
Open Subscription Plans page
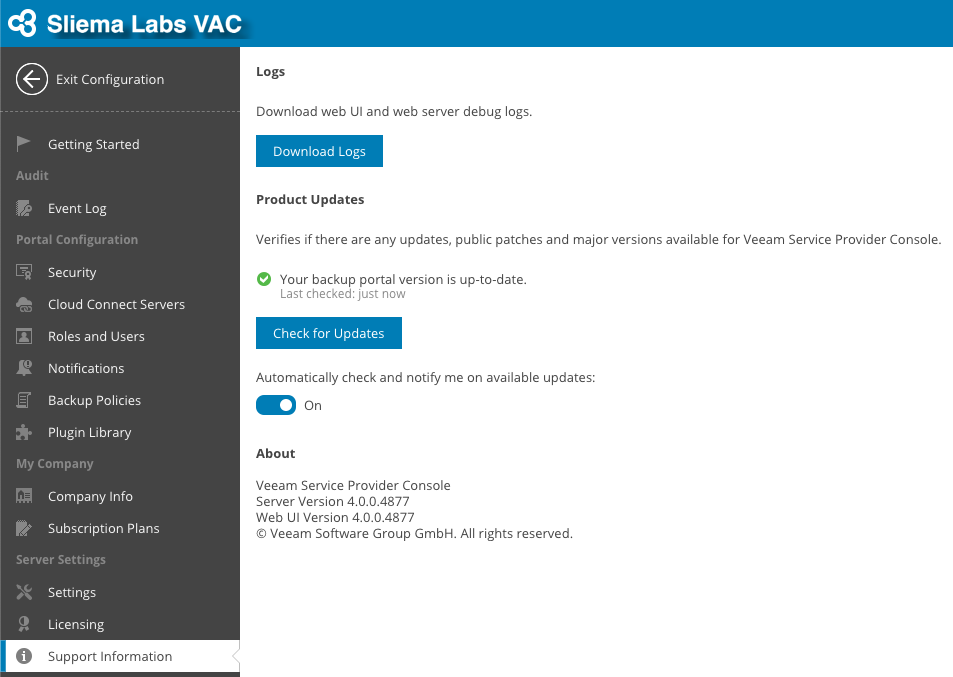pyautogui.click(x=120, y=528)
